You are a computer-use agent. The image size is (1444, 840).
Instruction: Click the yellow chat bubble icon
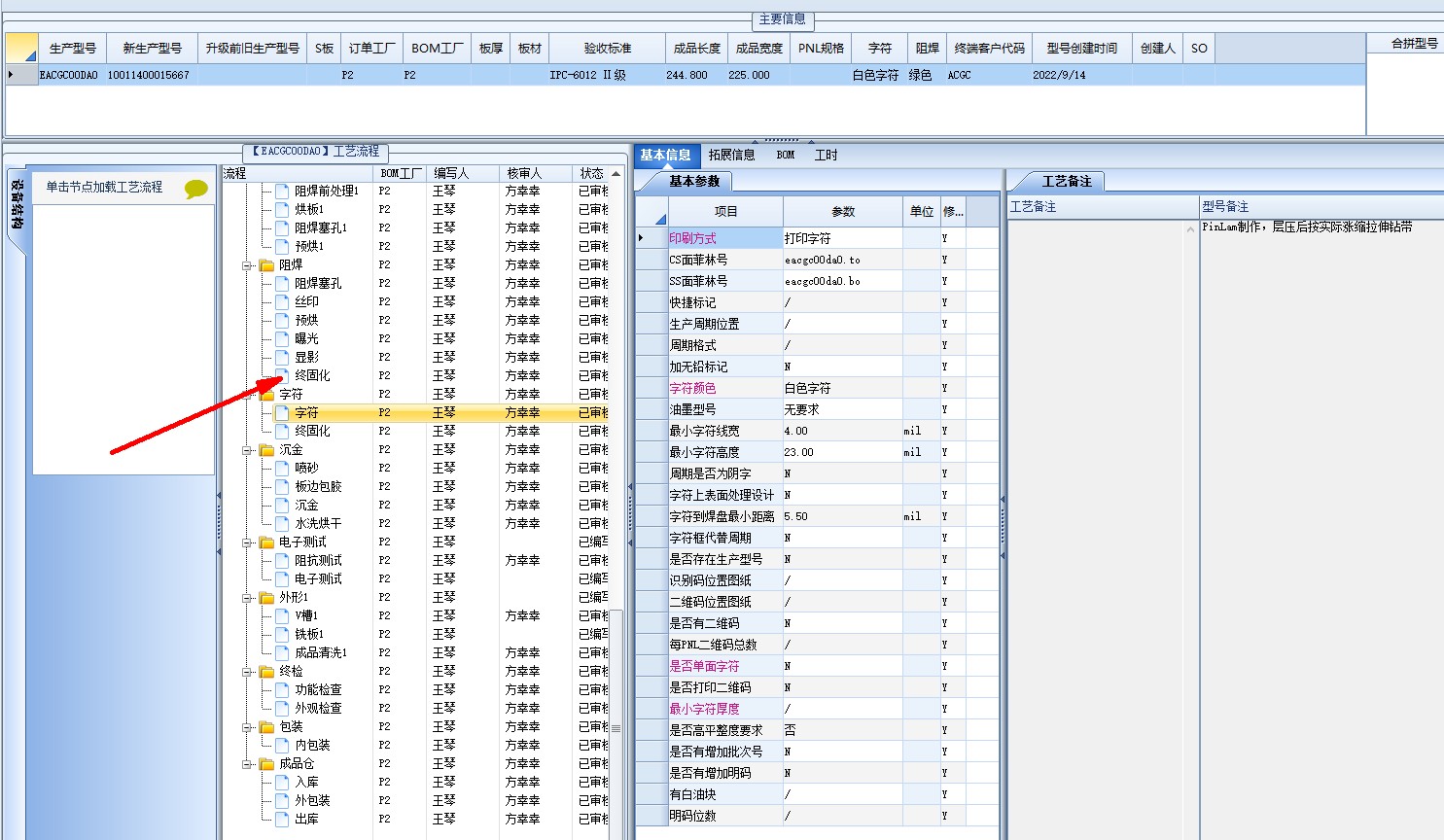pyautogui.click(x=196, y=189)
